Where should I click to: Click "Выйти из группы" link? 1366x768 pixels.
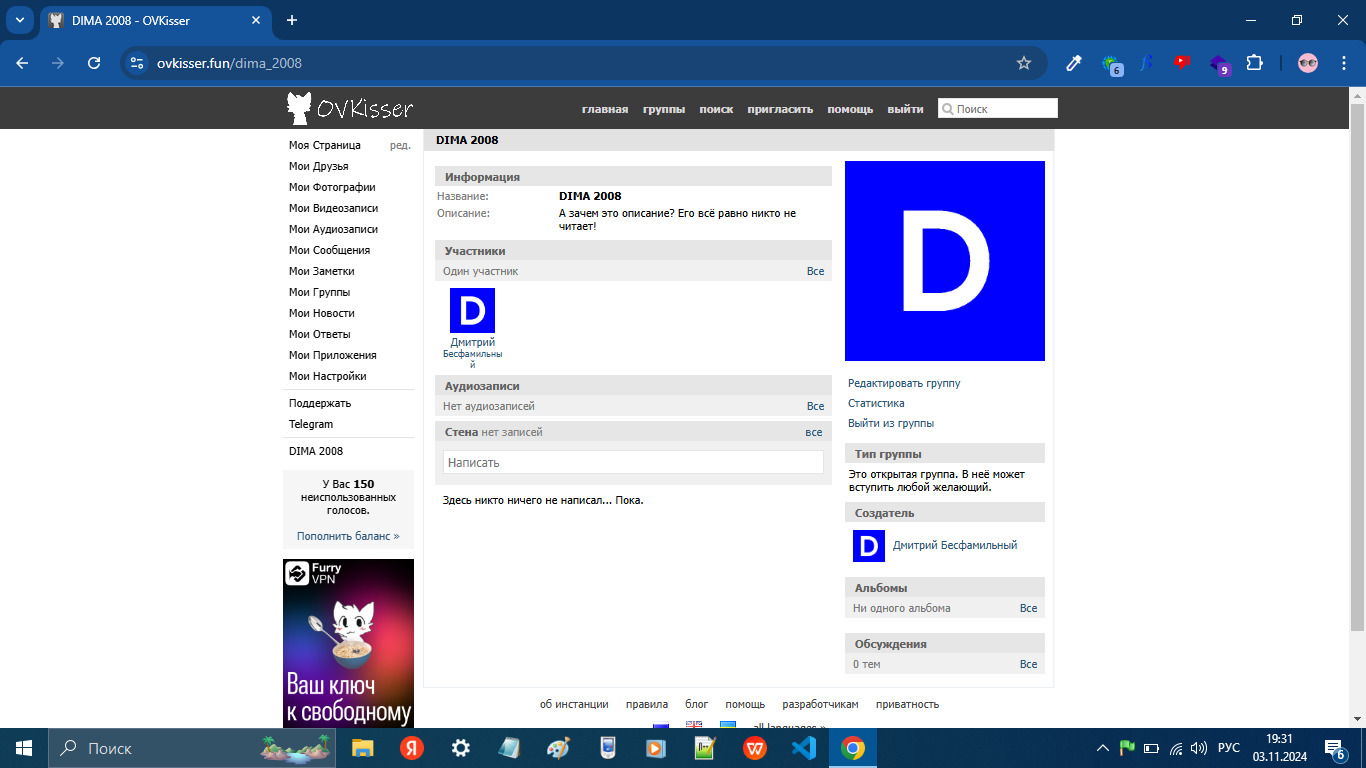point(891,423)
